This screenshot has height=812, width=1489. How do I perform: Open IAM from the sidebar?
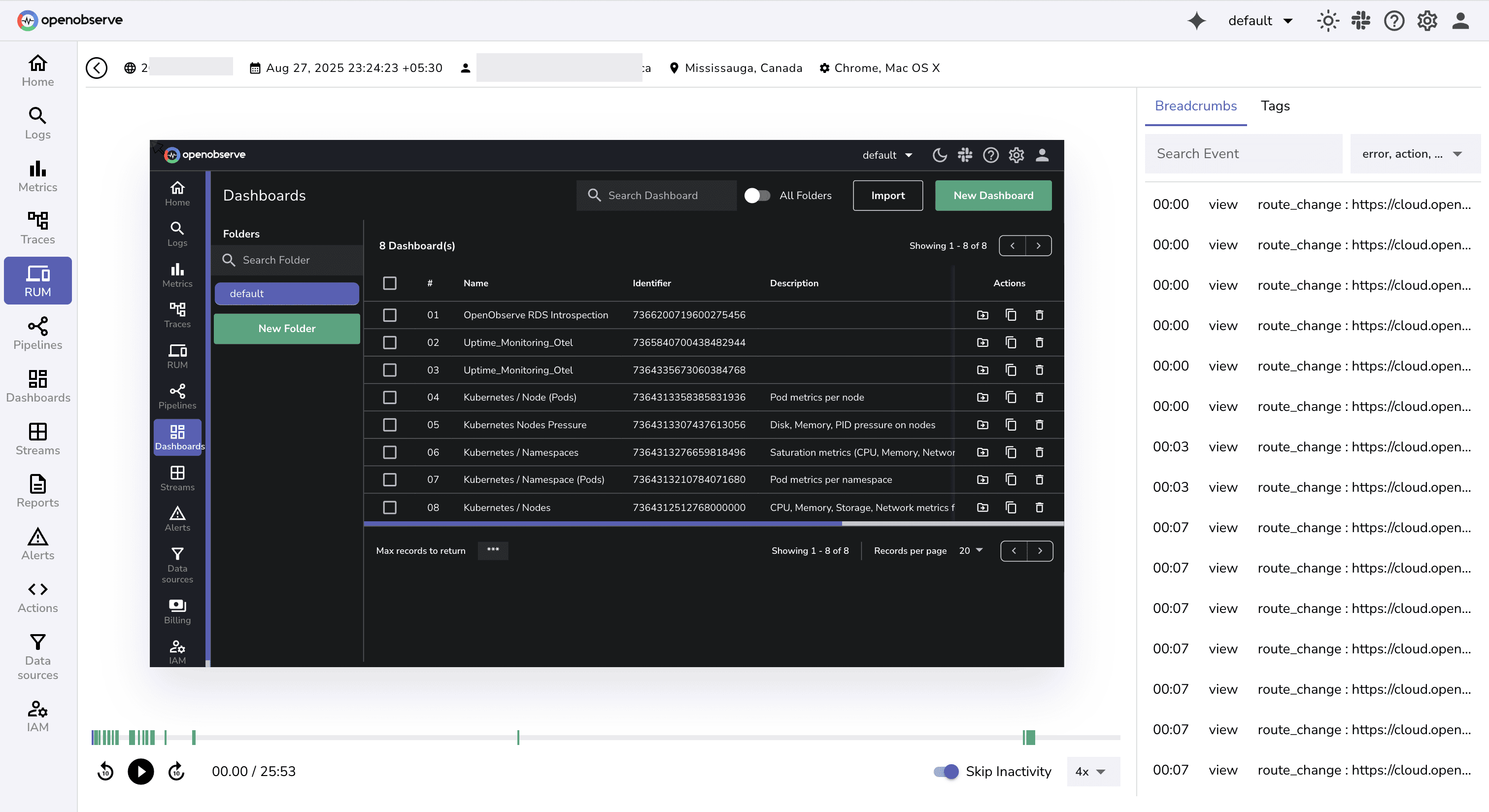coord(37,715)
